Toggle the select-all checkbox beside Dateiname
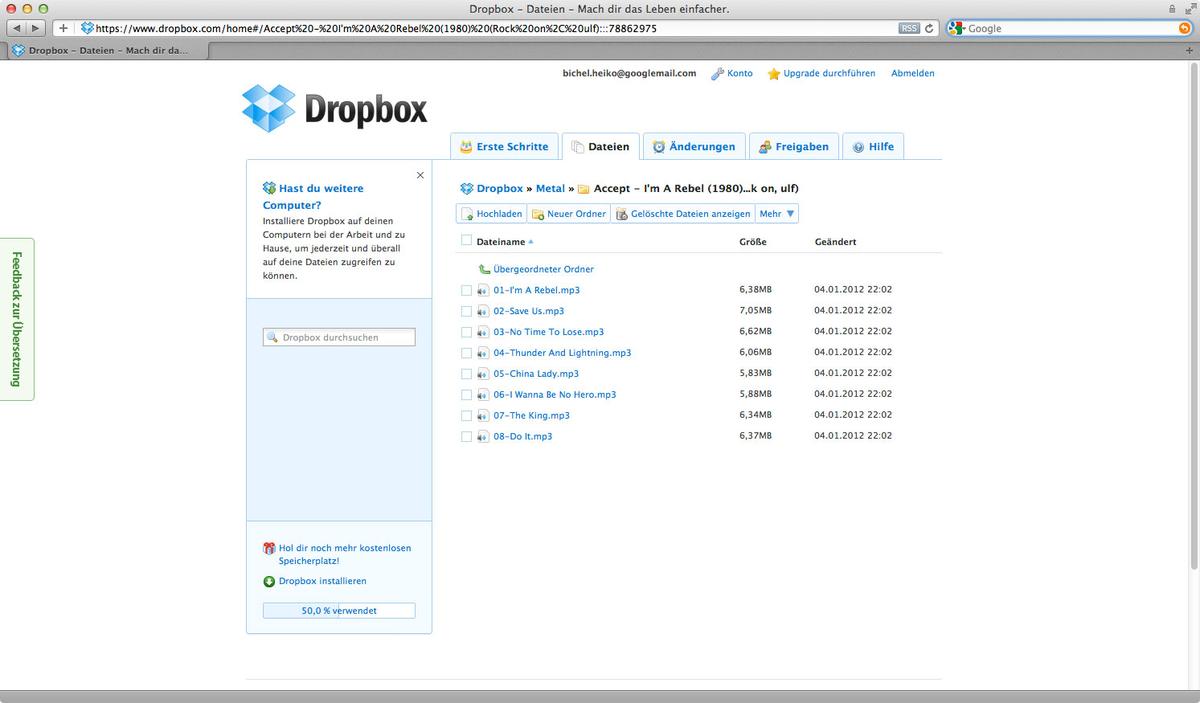The height and width of the screenshot is (703, 1200). pos(466,240)
